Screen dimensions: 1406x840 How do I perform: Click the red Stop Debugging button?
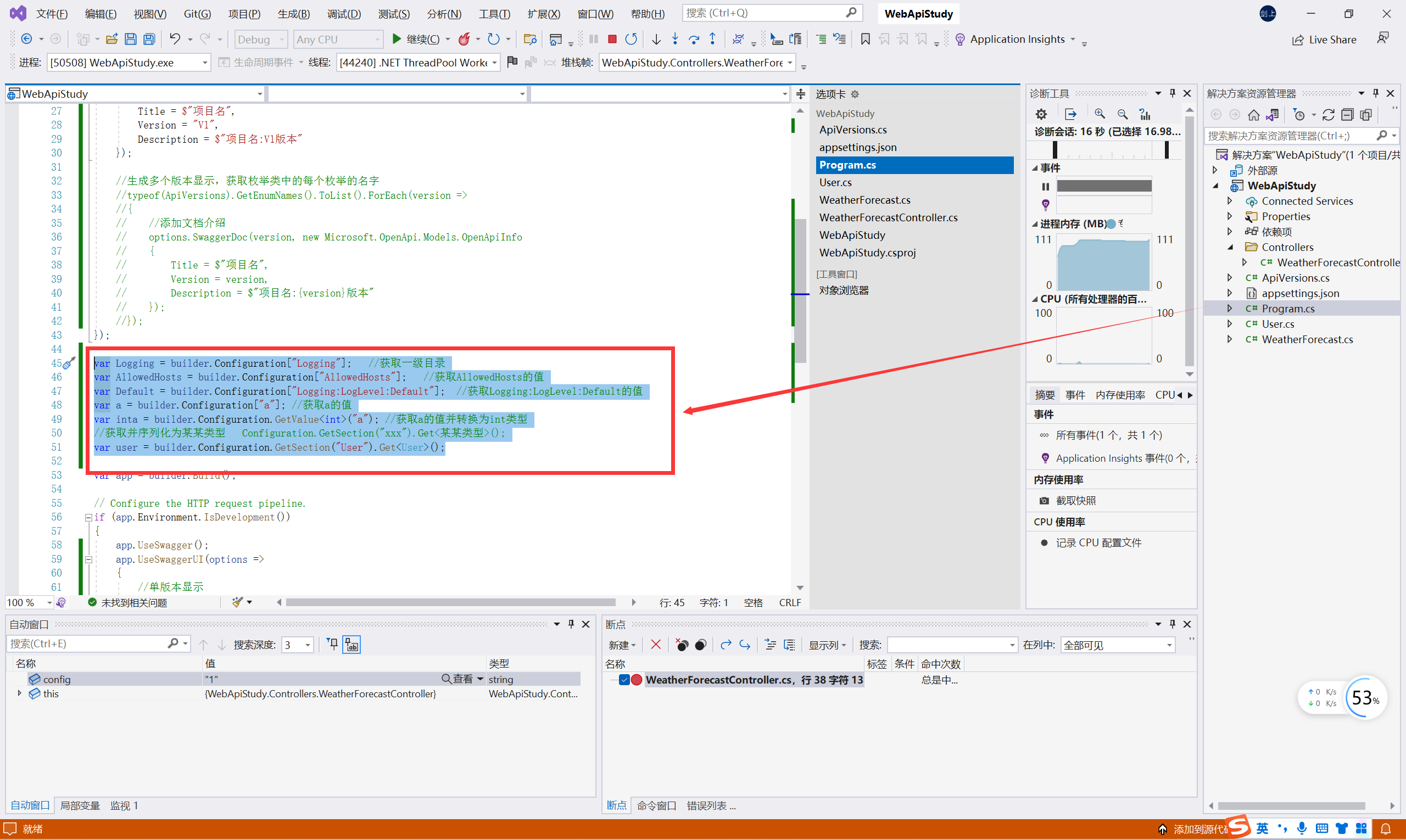(612, 39)
